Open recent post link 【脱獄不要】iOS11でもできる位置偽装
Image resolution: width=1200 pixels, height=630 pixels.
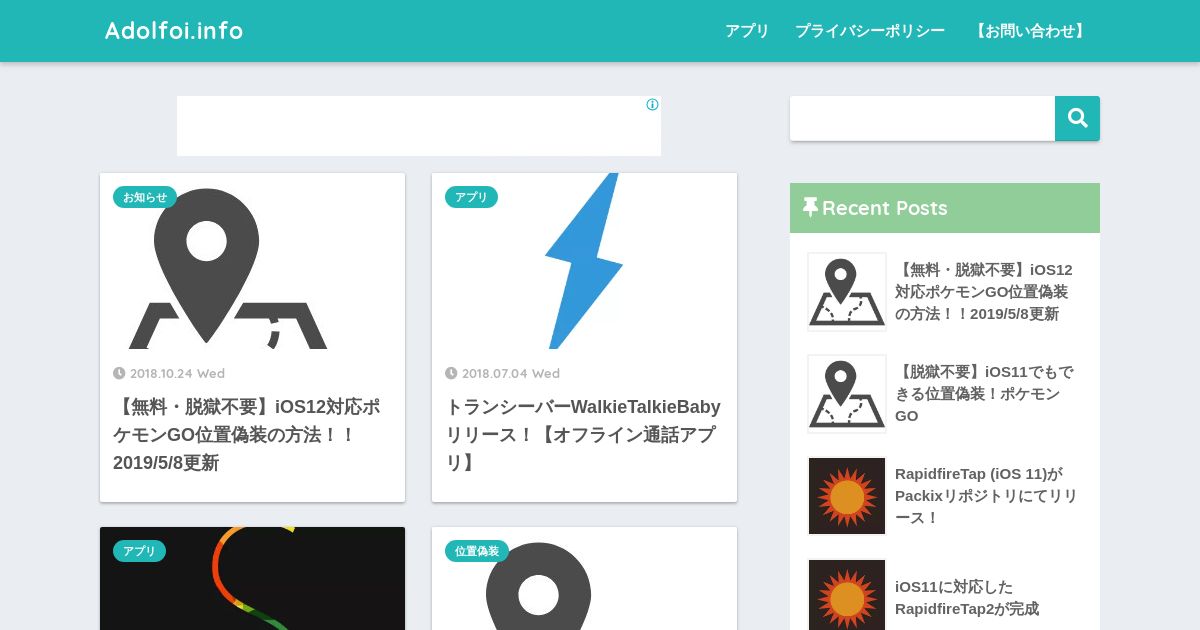984,394
